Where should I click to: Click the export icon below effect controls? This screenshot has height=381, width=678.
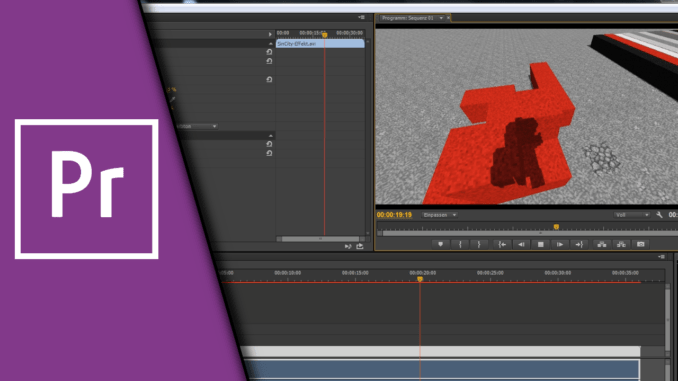[360, 247]
